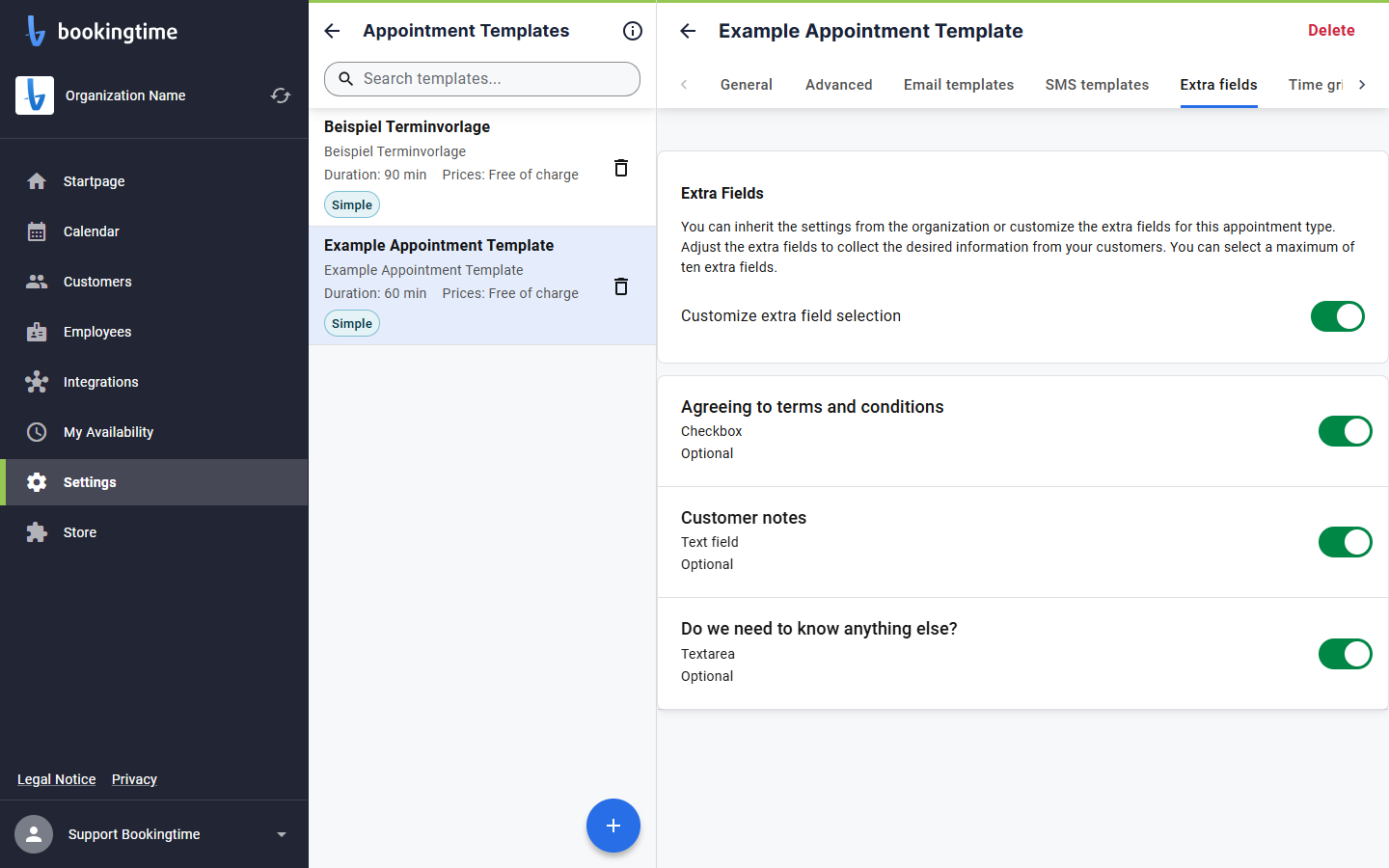The width and height of the screenshot is (1389, 868).
Task: Click the Search templates input field
Action: 482,79
